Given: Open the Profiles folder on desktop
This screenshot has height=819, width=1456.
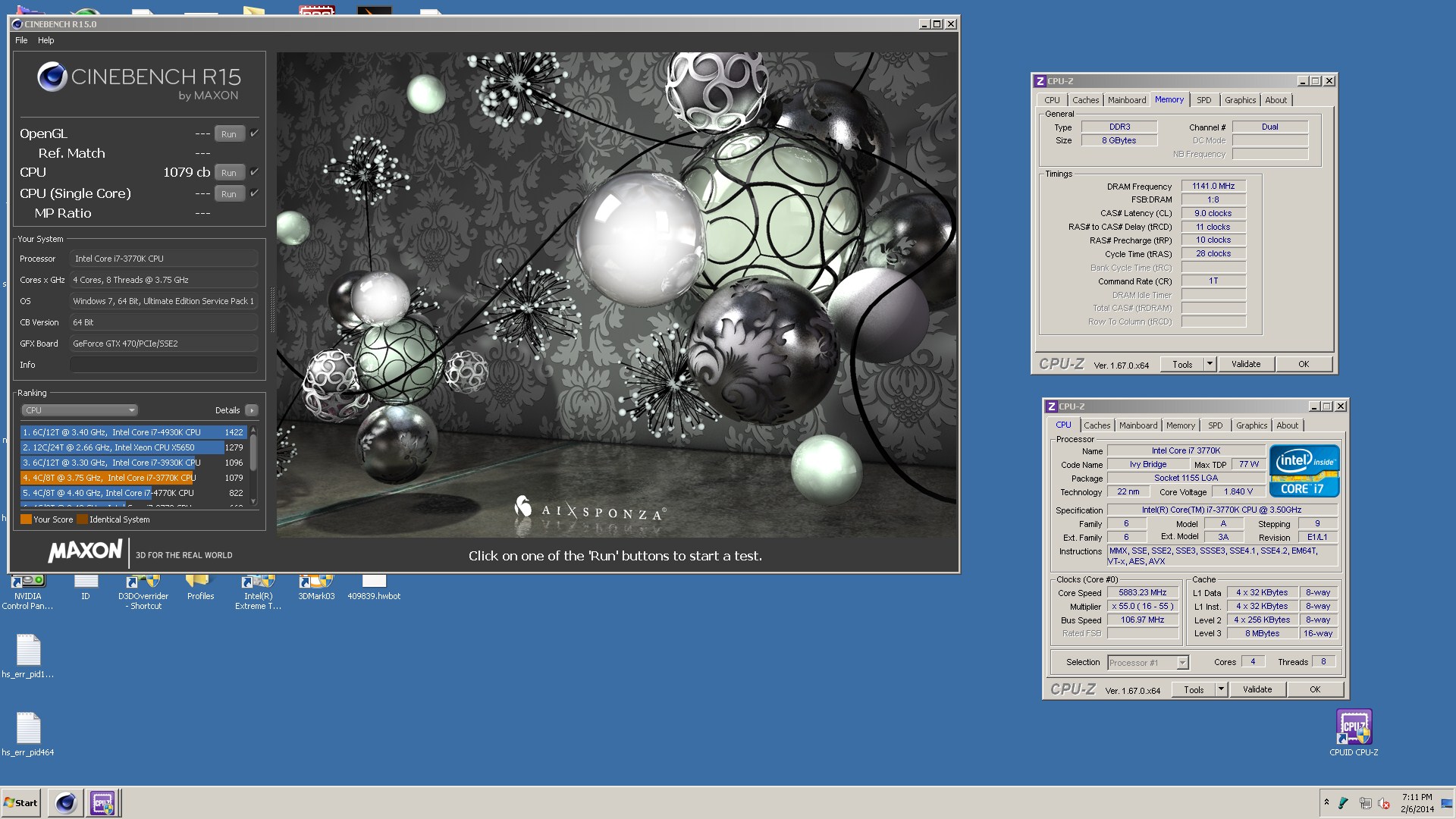Looking at the screenshot, I should [x=200, y=588].
